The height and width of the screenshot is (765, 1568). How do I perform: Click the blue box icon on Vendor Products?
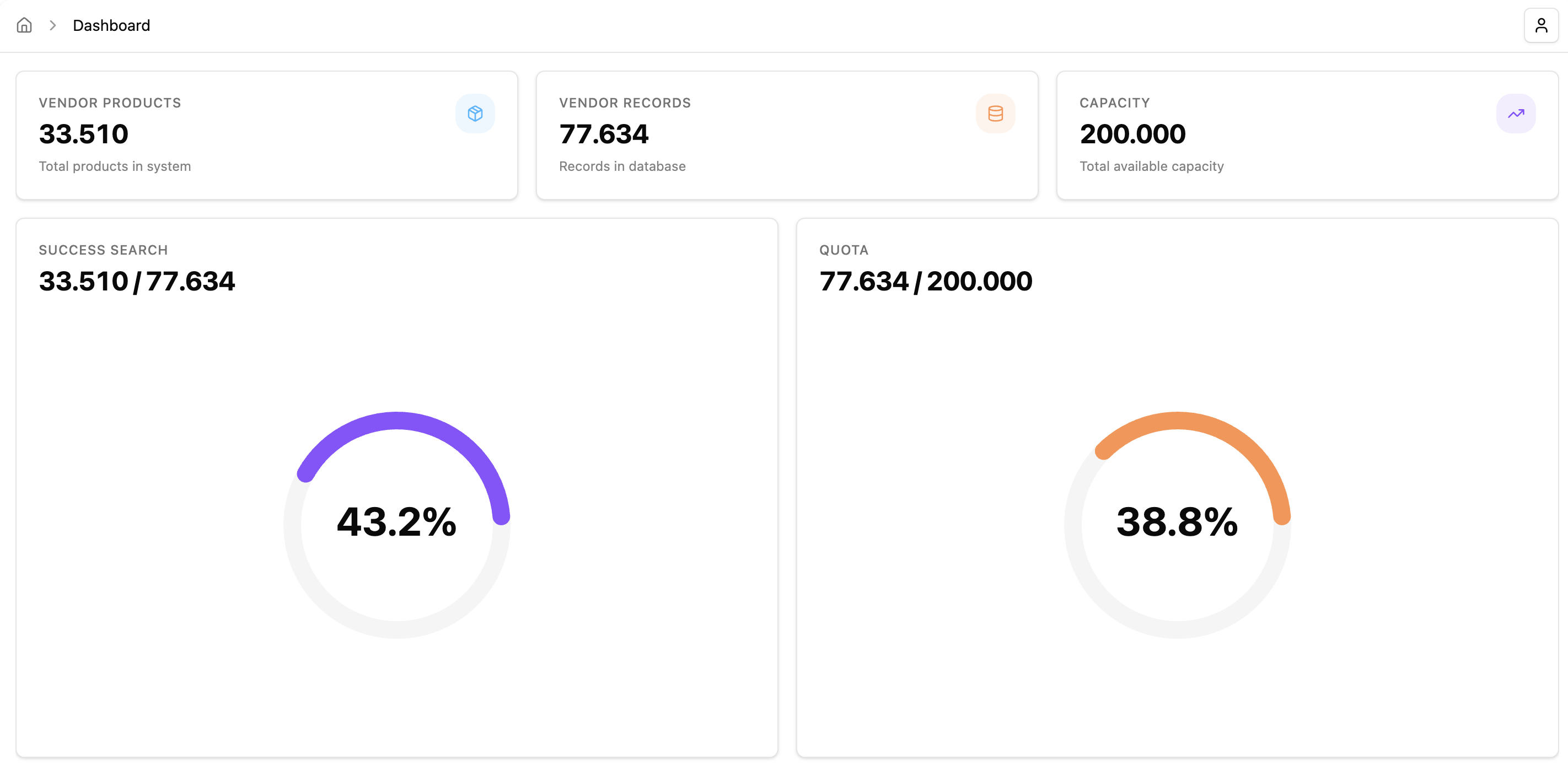(x=475, y=114)
